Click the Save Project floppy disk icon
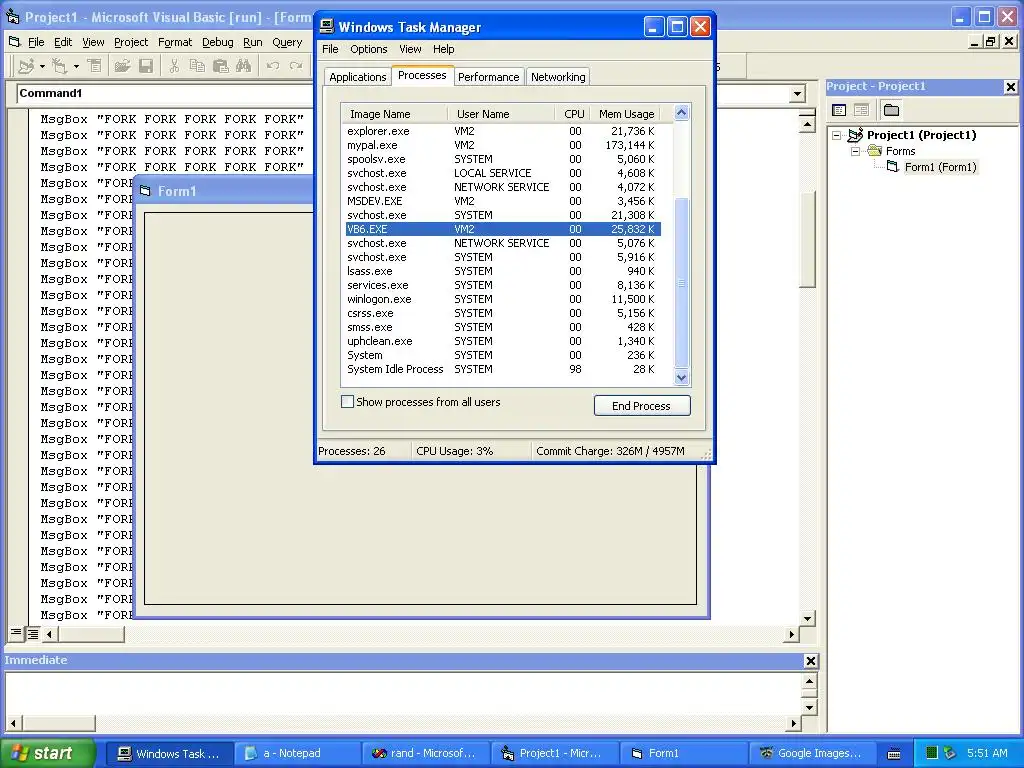 click(x=146, y=66)
